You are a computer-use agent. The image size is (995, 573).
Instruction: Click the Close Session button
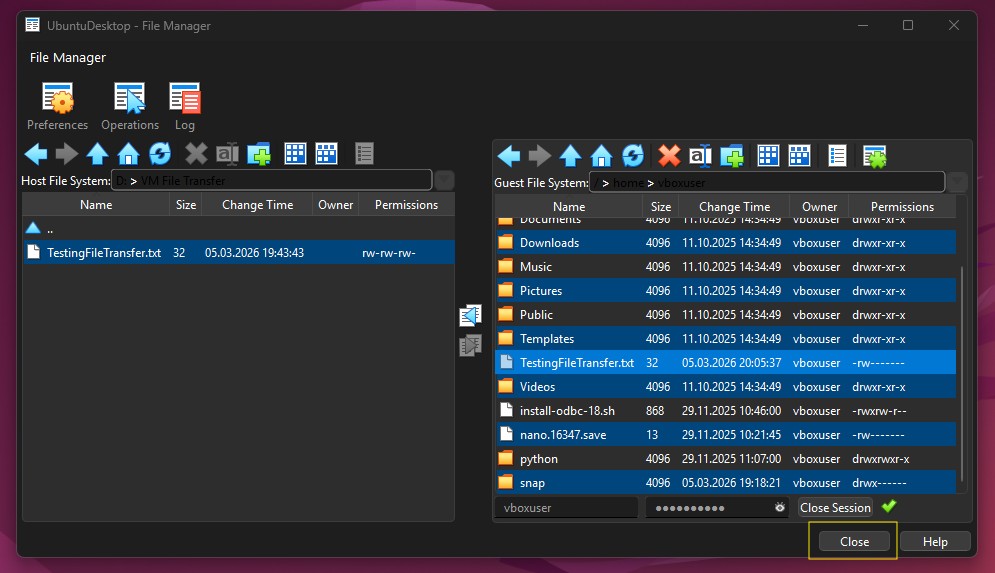point(835,508)
